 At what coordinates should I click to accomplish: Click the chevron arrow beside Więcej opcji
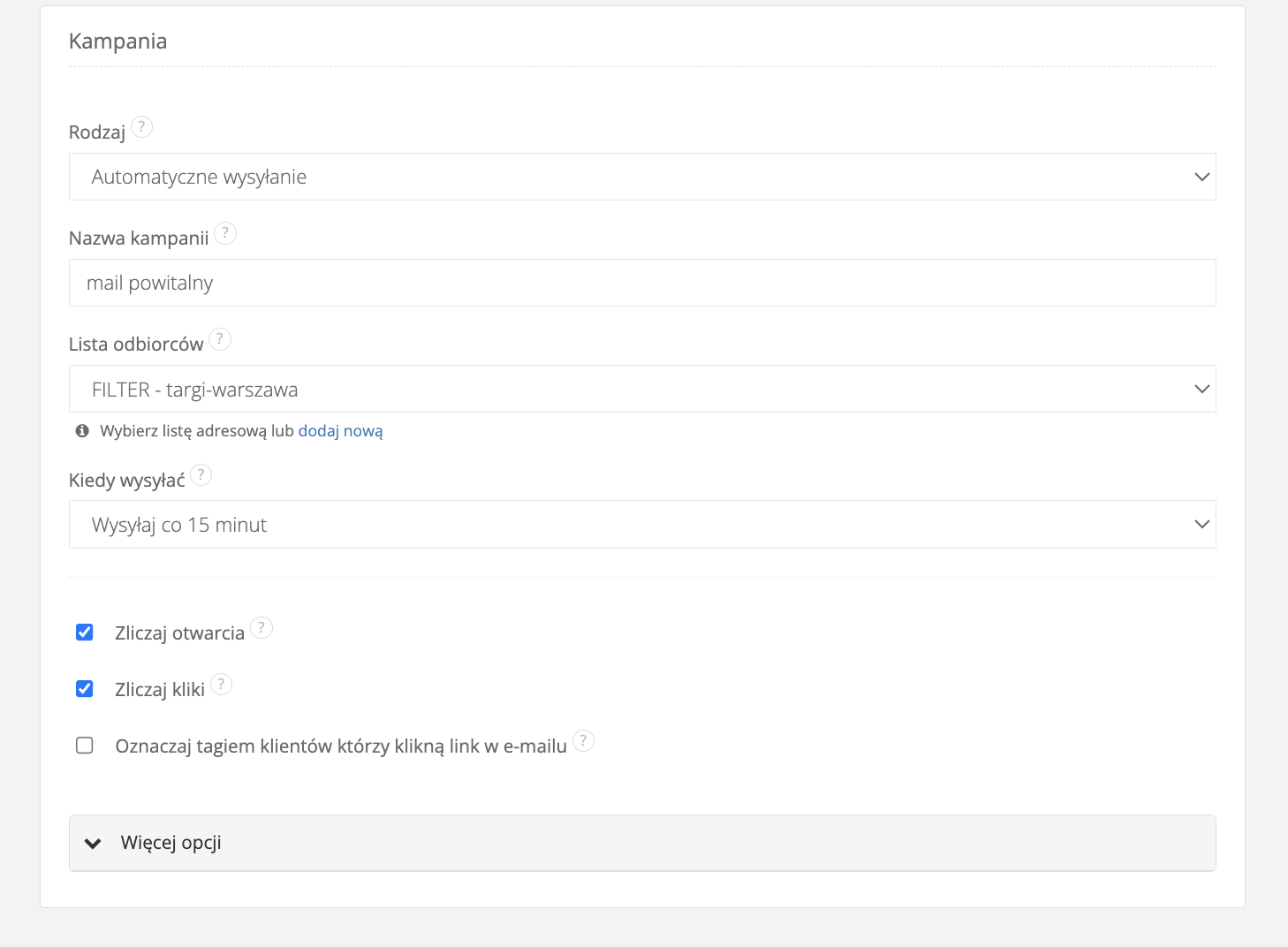point(93,844)
